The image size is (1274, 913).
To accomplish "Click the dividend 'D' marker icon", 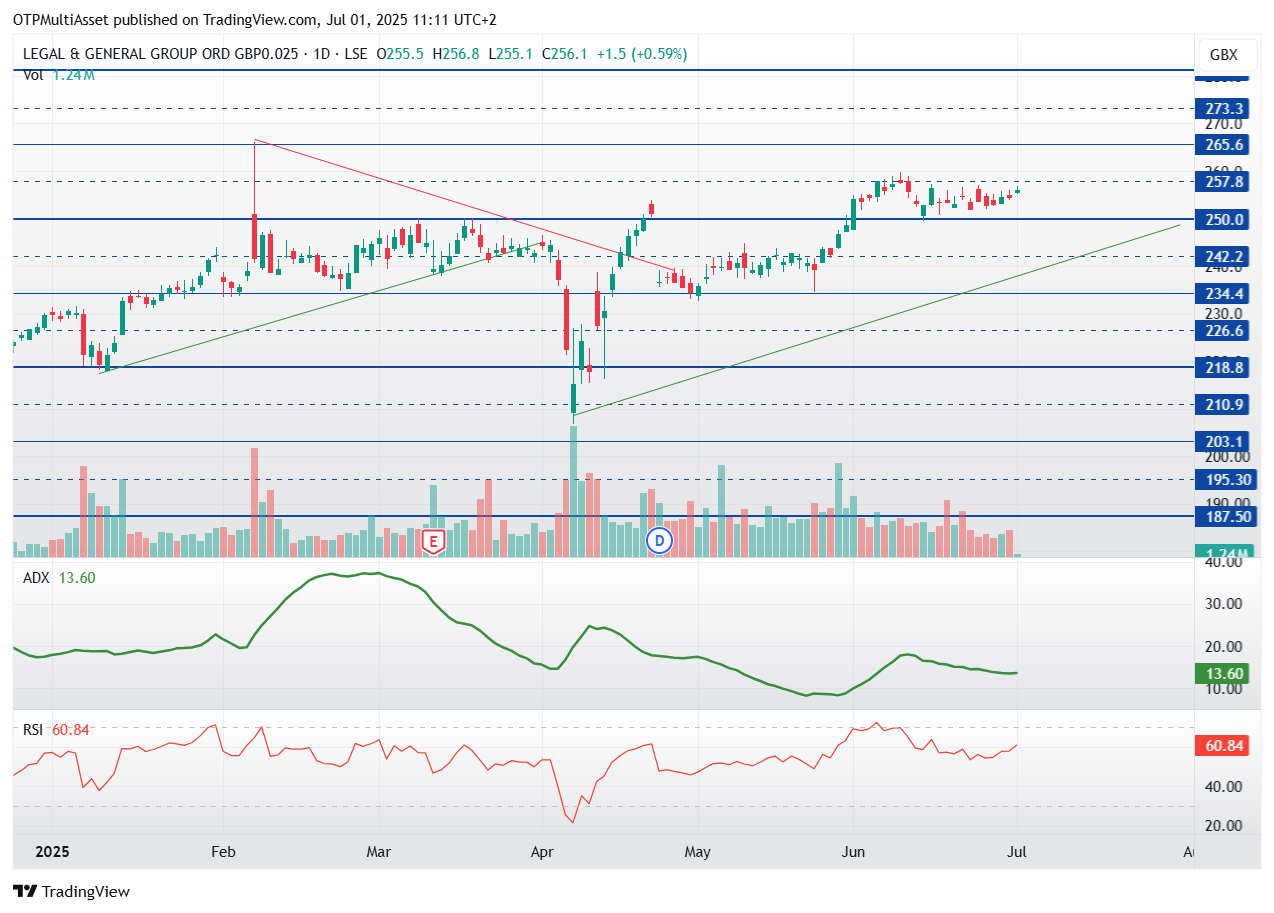I will pyautogui.click(x=658, y=541).
